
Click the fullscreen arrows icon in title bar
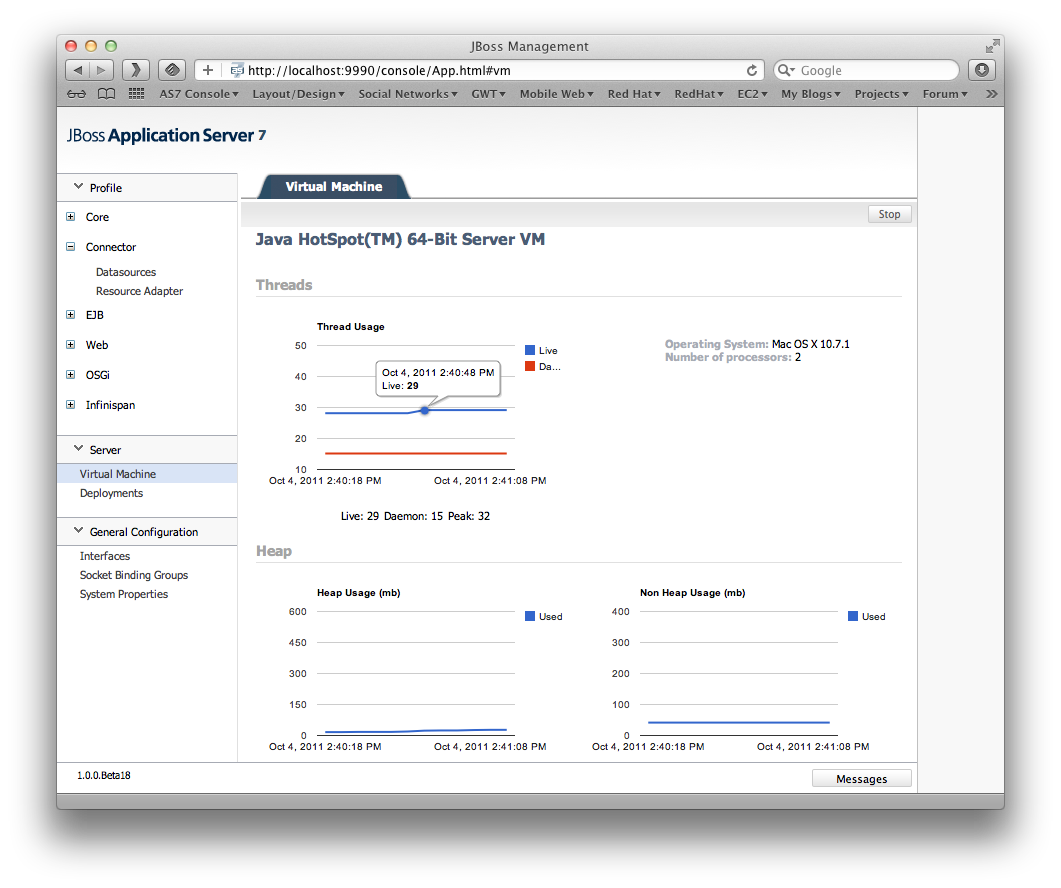[x=992, y=46]
